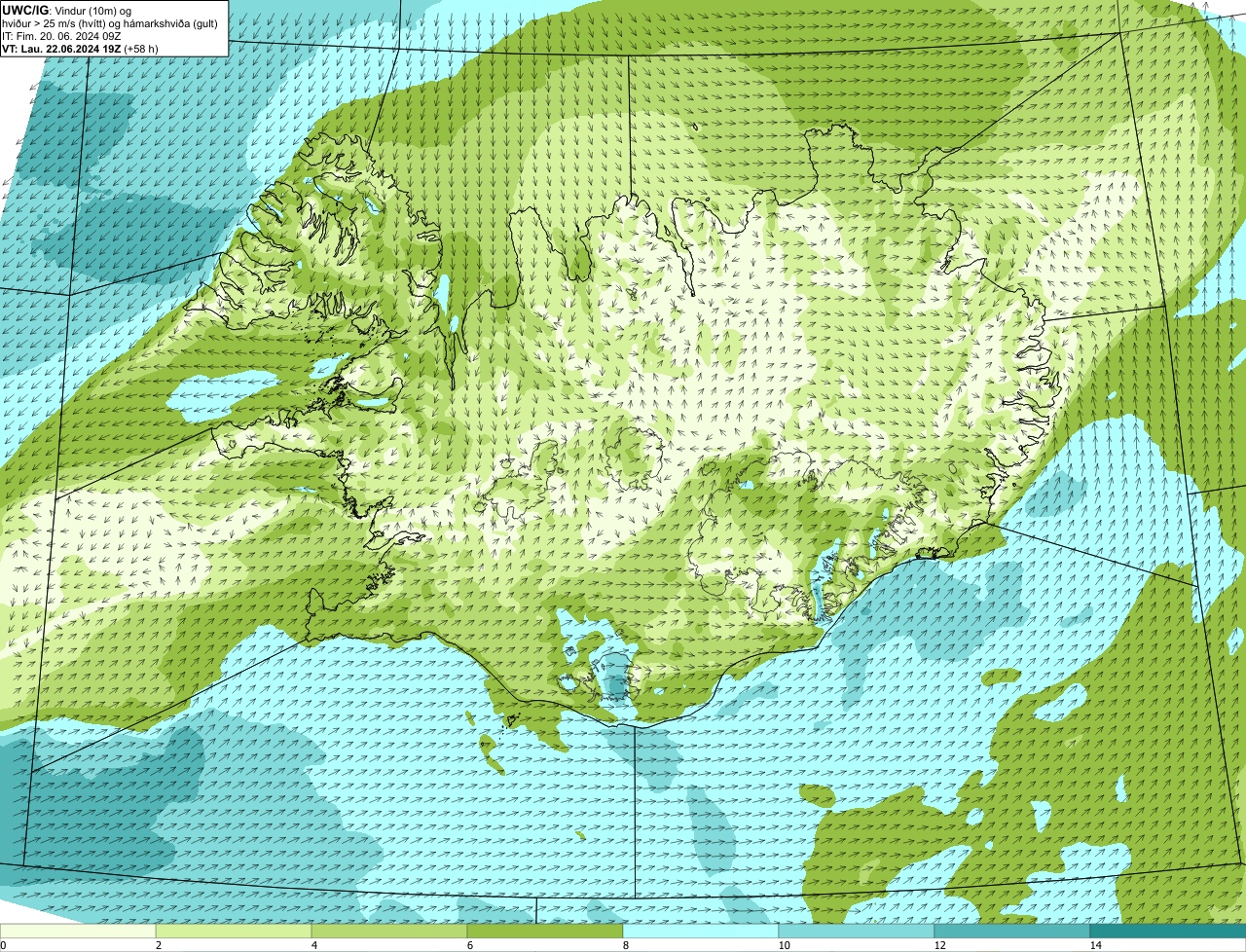Click the legend tick label "2"
Image resolution: width=1246 pixels, height=952 pixels.
(158, 945)
